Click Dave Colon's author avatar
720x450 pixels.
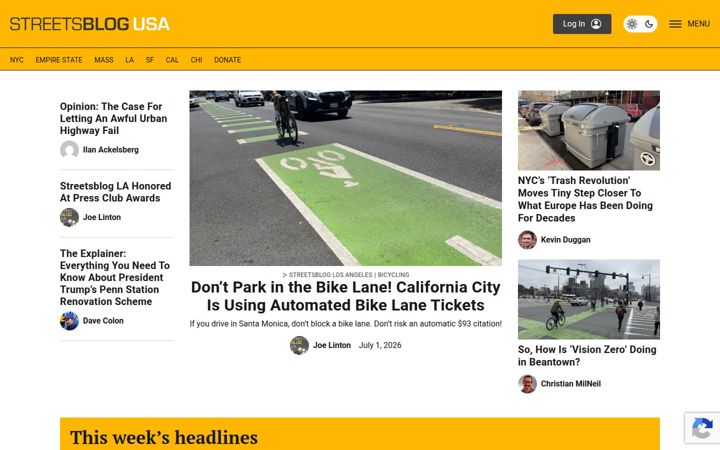(x=69, y=321)
